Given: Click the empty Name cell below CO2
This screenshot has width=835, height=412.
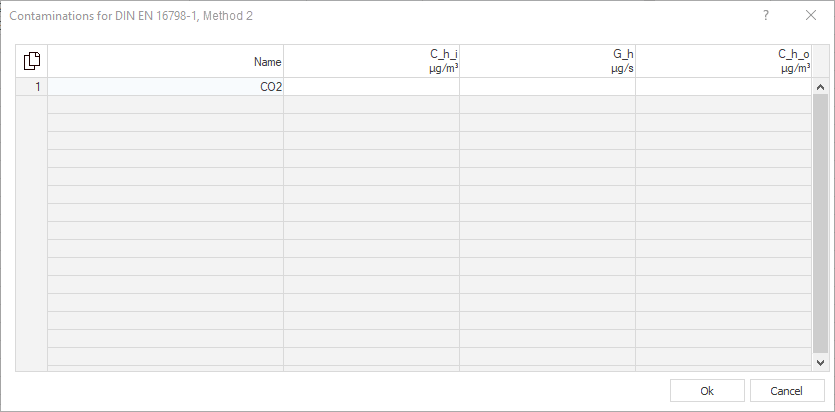Looking at the screenshot, I should coord(166,105).
